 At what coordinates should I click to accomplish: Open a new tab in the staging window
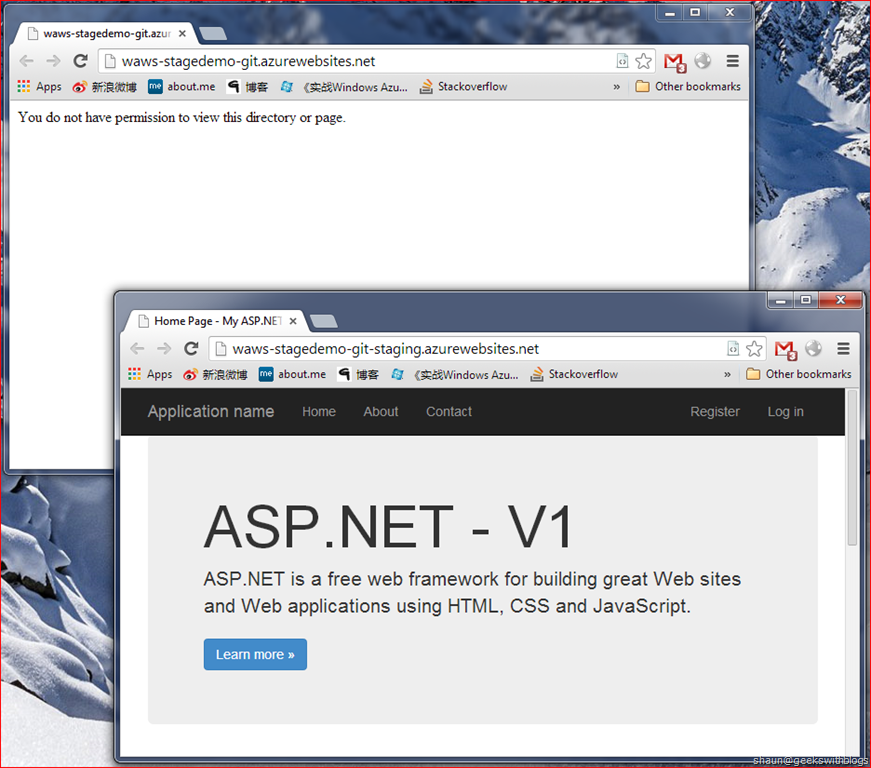coord(323,321)
